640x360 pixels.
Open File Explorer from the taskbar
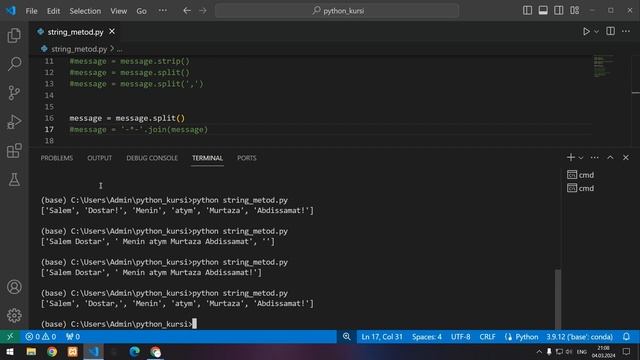31,352
